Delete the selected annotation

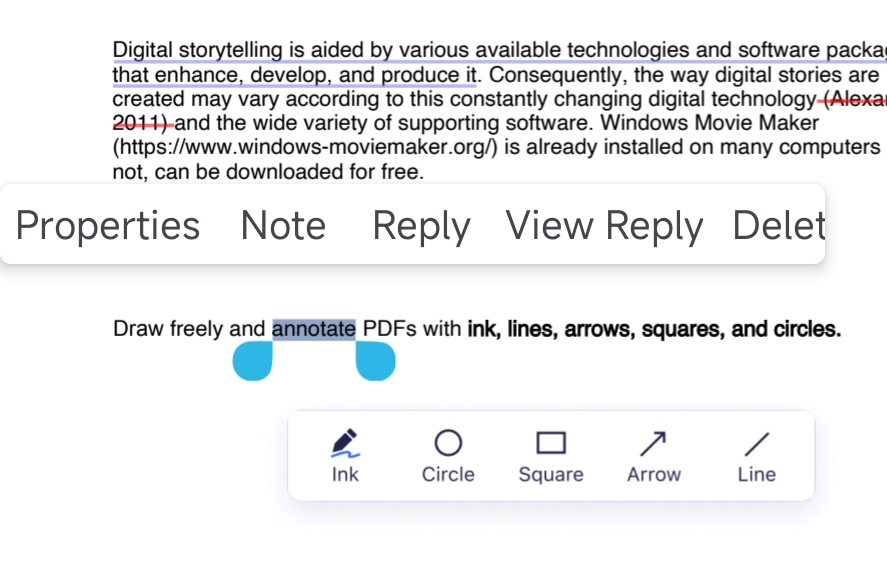[x=779, y=226]
